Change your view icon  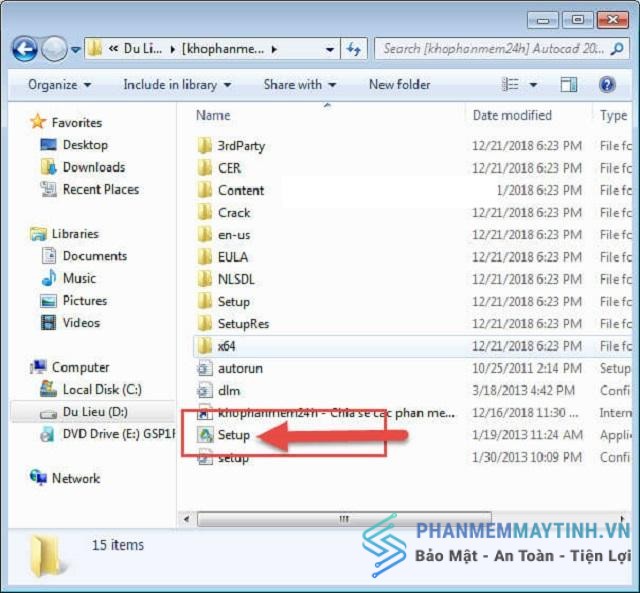(x=510, y=84)
